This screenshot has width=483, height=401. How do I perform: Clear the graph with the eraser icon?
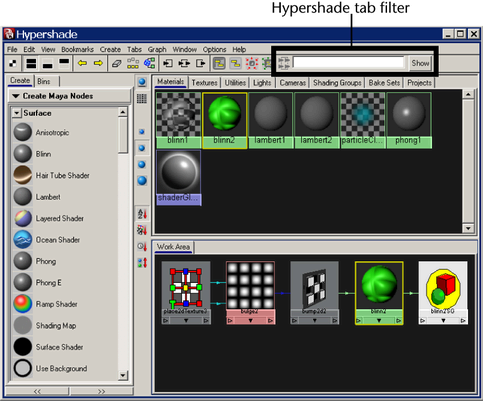point(116,63)
